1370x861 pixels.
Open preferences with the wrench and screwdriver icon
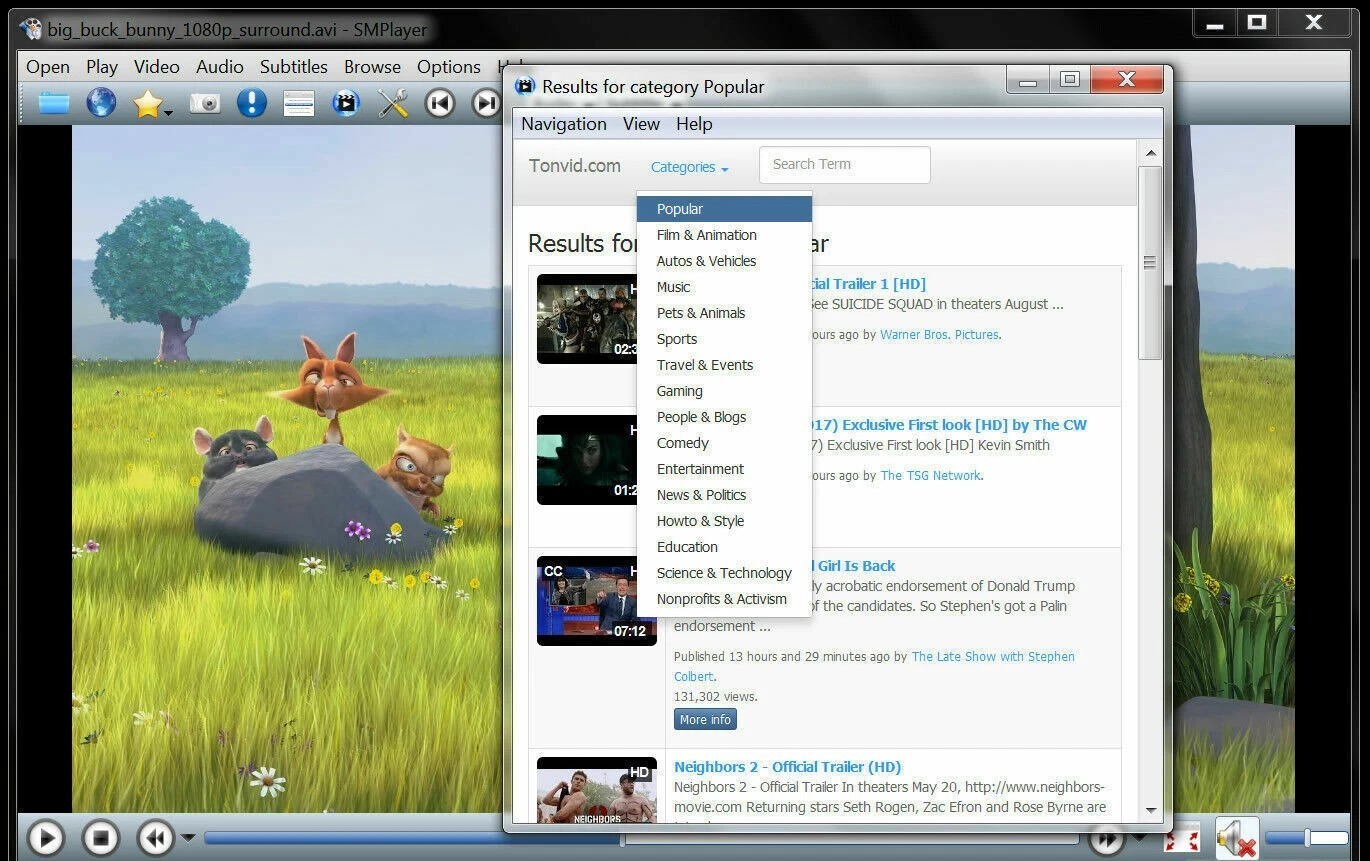pos(393,103)
